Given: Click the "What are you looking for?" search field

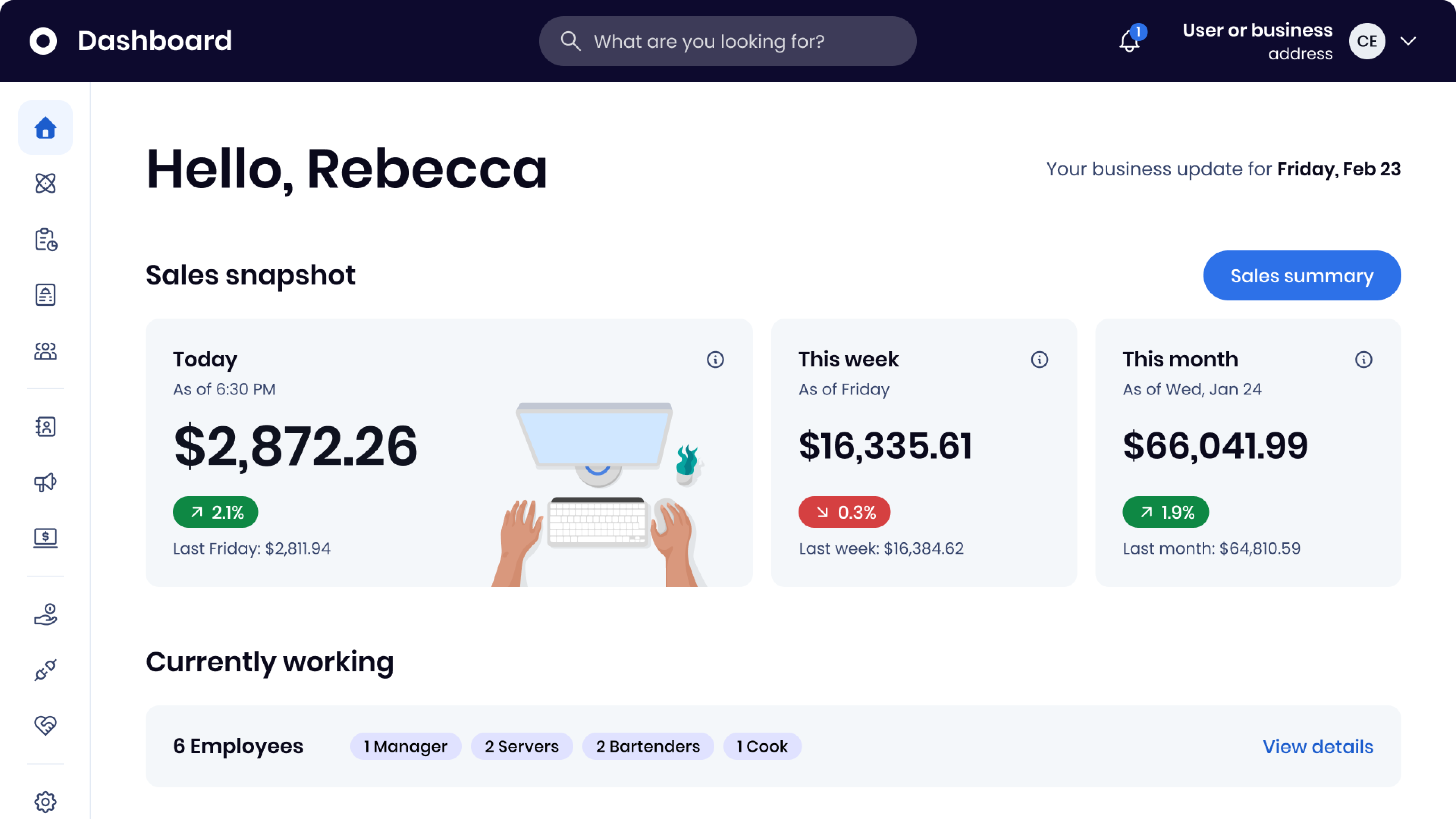Looking at the screenshot, I should pos(727,41).
